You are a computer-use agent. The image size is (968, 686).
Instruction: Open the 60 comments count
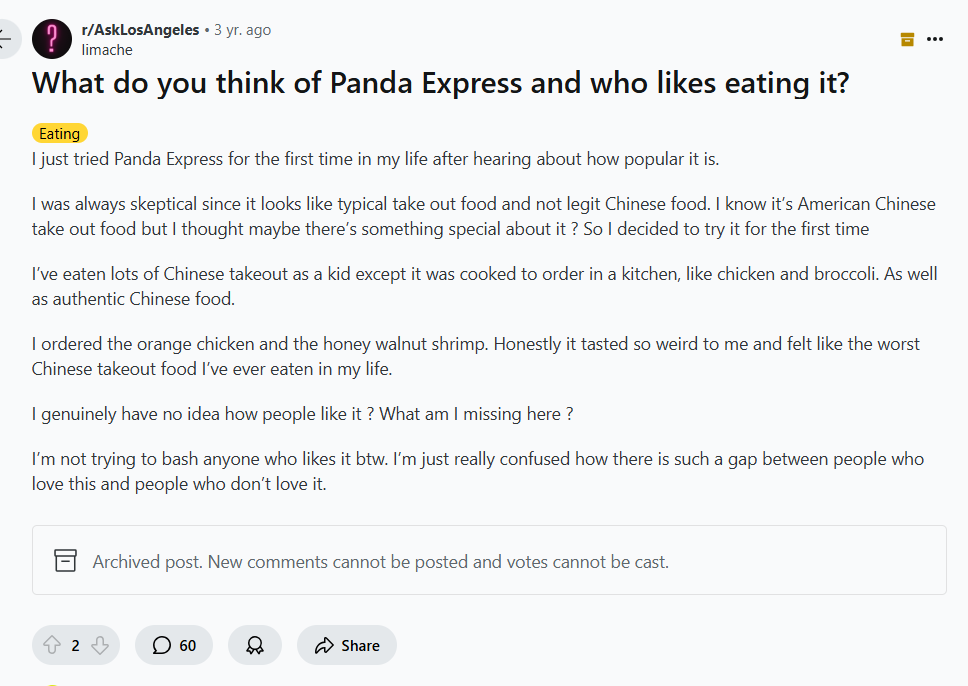[x=188, y=645]
